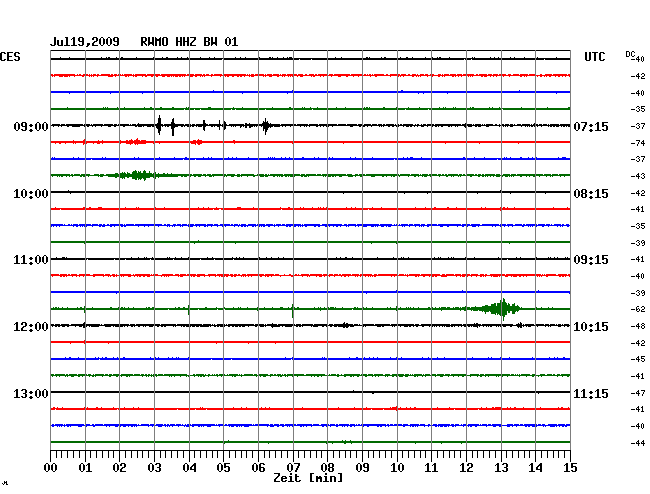Click the "10:15" UTC time label
This screenshot has height=494, width=650.
pos(591,327)
